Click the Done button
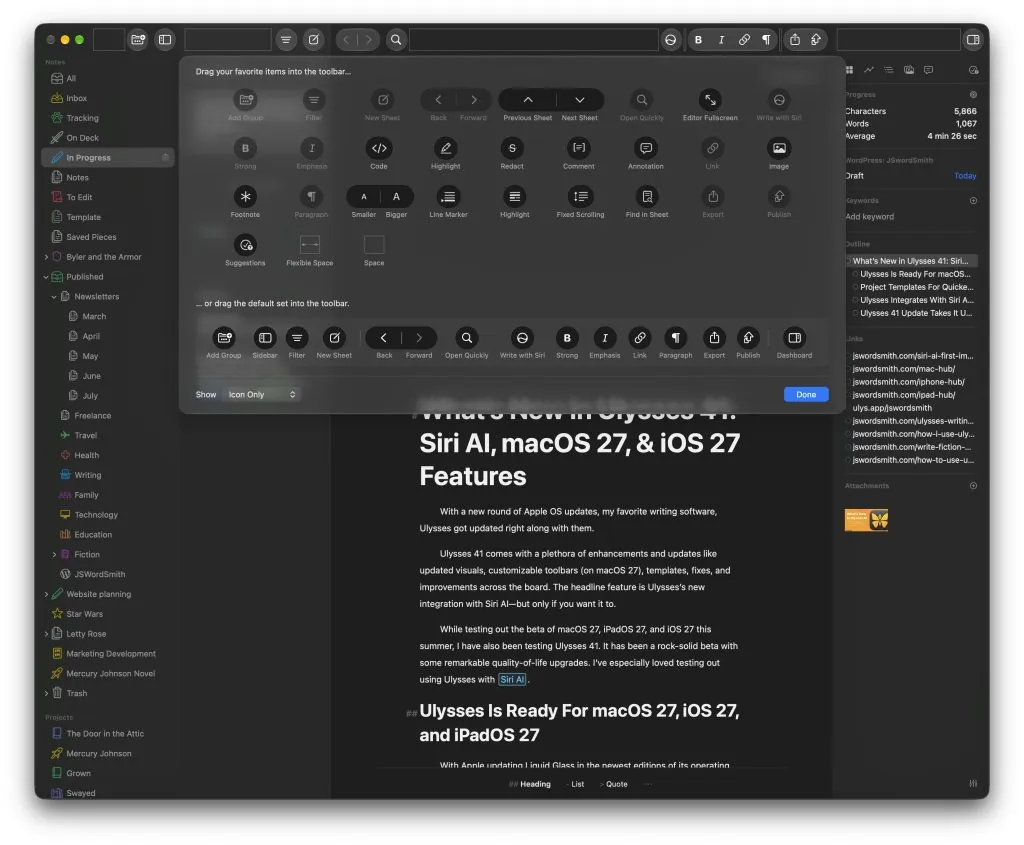 [806, 394]
